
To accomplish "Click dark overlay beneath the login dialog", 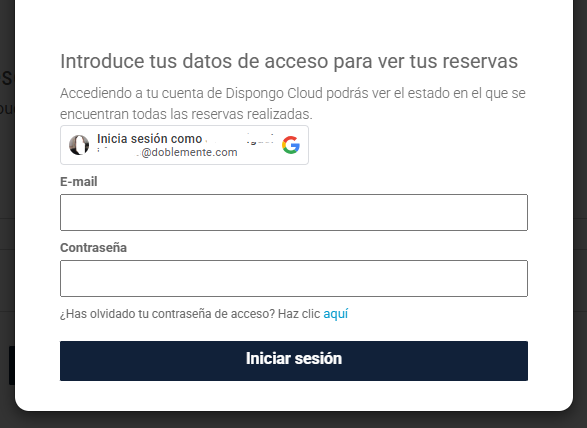I will (294, 420).
